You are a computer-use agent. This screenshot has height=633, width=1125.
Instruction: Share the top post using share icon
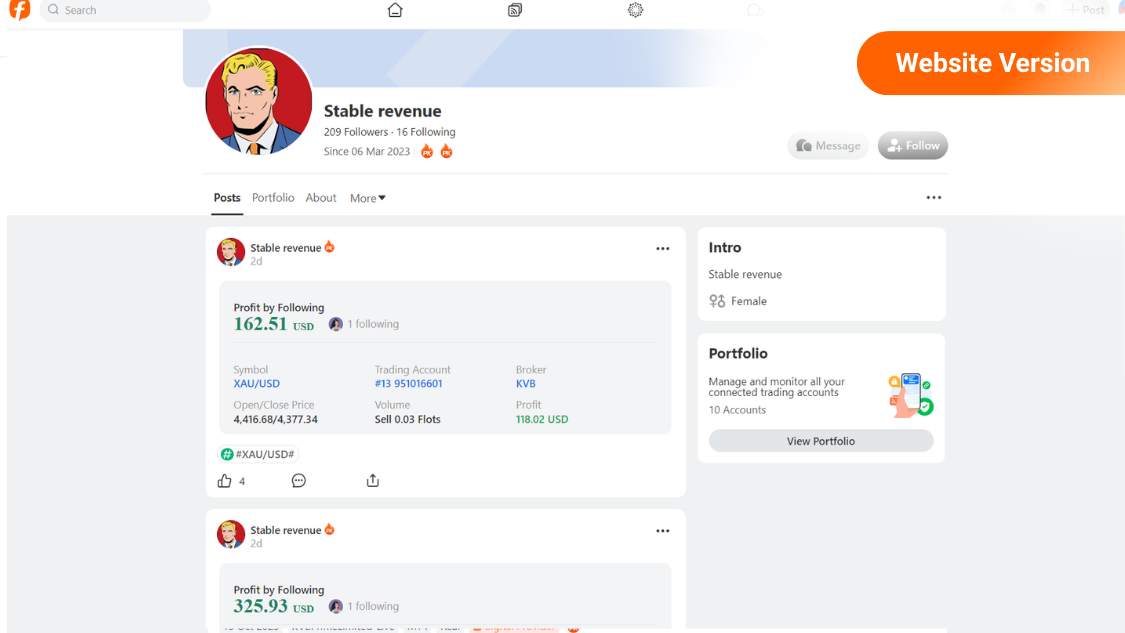point(372,480)
